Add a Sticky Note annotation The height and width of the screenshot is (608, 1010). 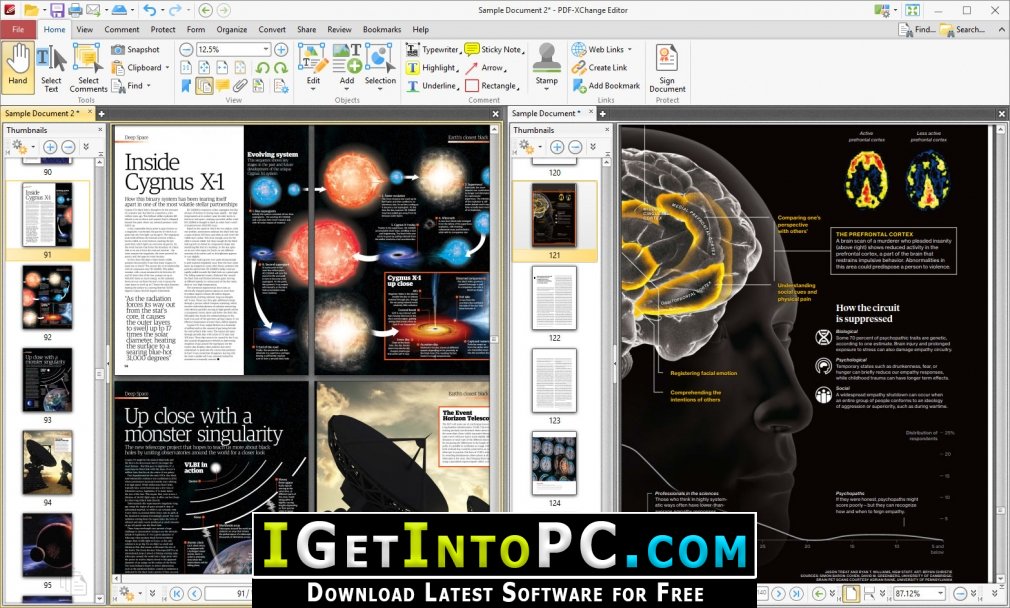pyautogui.click(x=503, y=48)
